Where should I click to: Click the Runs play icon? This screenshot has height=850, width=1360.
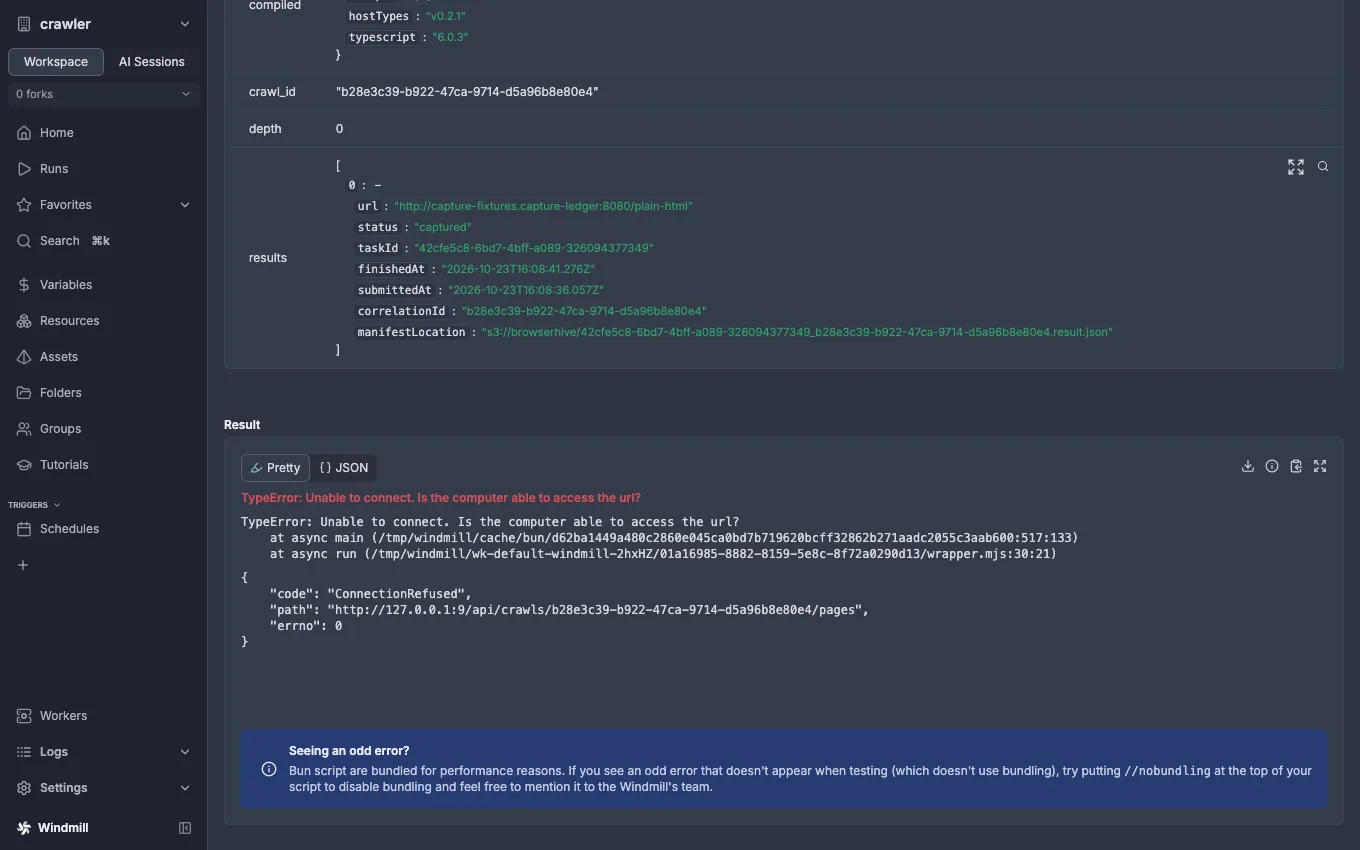pos(25,169)
